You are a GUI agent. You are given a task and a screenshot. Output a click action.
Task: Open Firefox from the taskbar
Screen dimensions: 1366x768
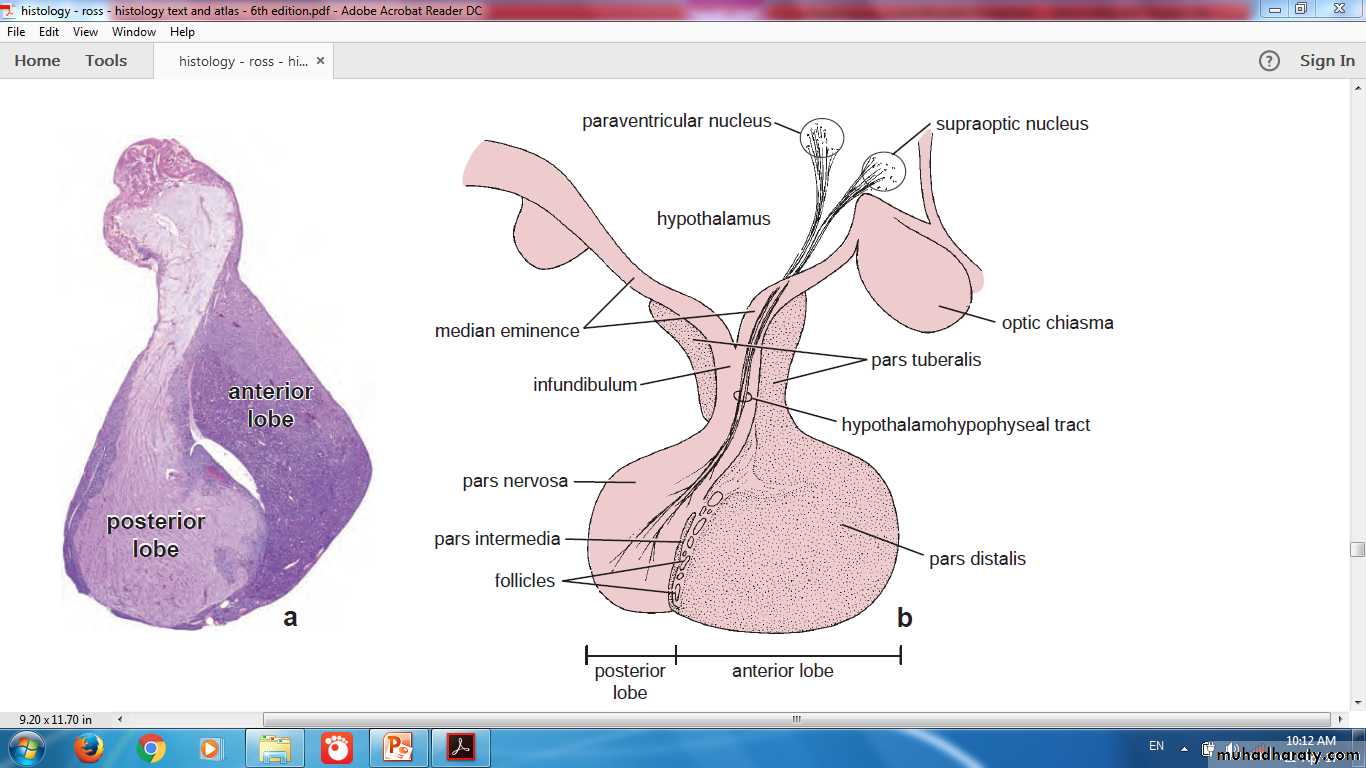89,747
